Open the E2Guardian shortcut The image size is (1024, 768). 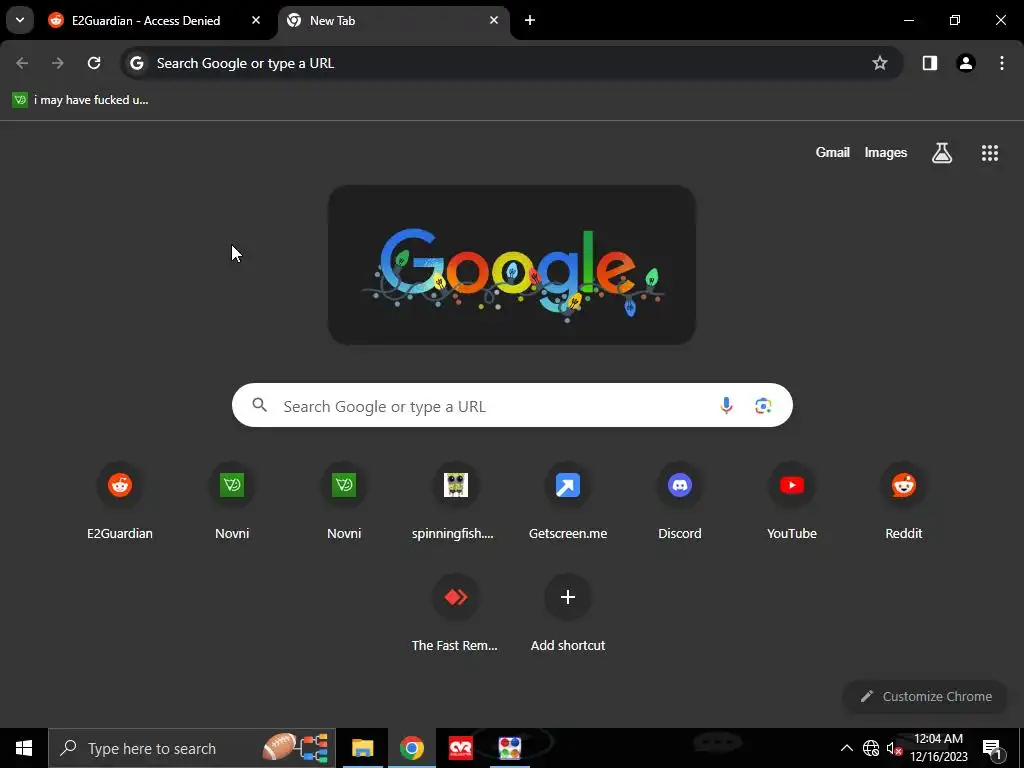coord(120,502)
